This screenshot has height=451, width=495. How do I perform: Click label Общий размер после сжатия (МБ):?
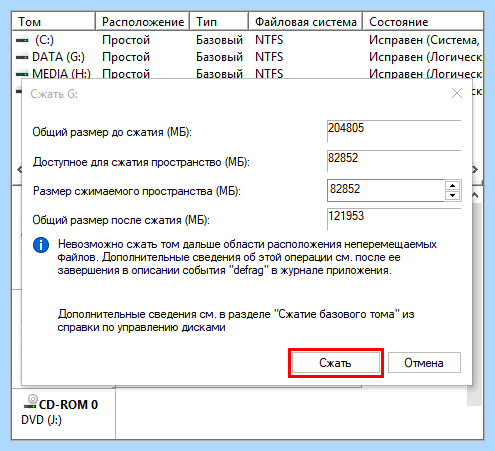pyautogui.click(x=121, y=220)
